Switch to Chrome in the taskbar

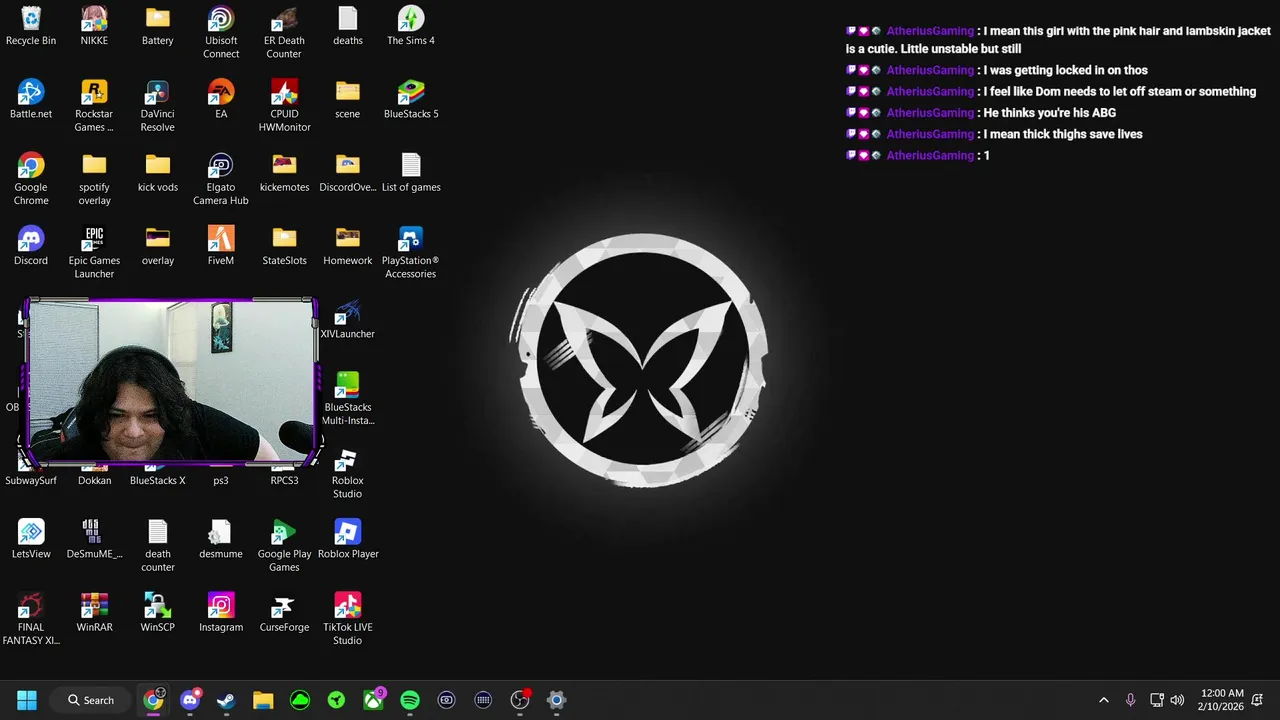click(153, 700)
